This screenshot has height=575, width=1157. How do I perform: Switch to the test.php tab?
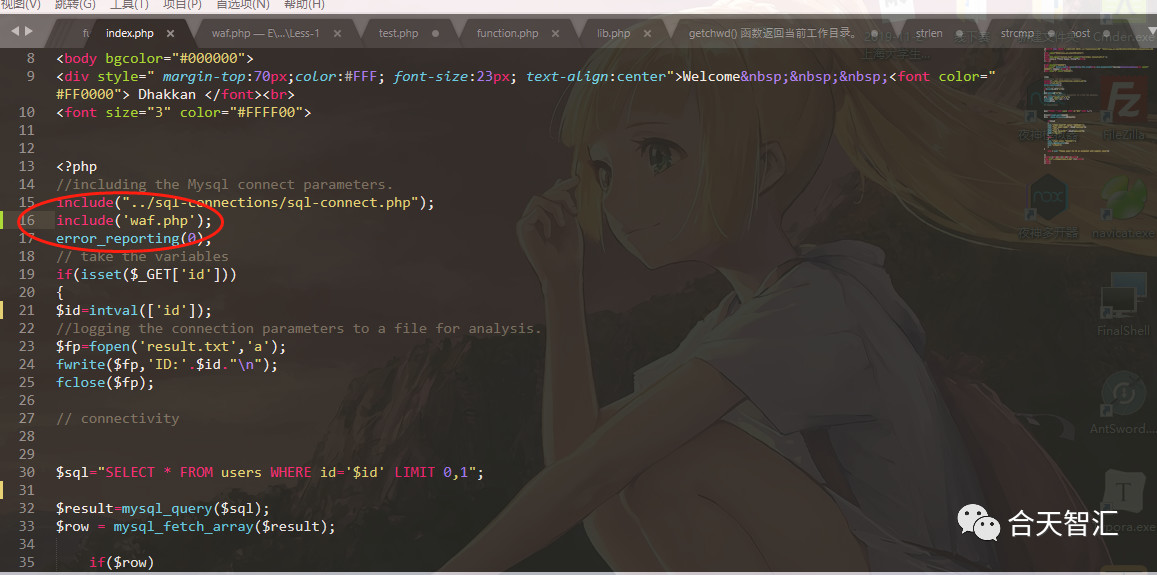(x=398, y=33)
